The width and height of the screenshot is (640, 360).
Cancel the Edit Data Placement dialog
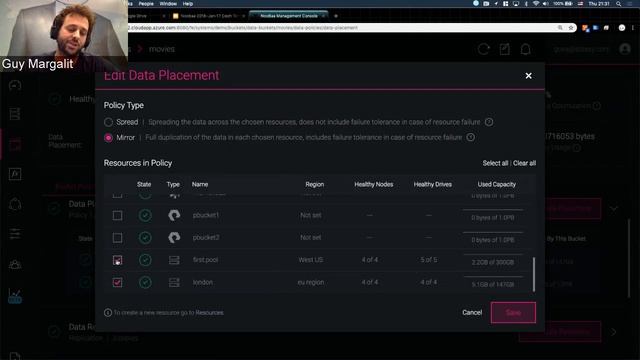472,313
